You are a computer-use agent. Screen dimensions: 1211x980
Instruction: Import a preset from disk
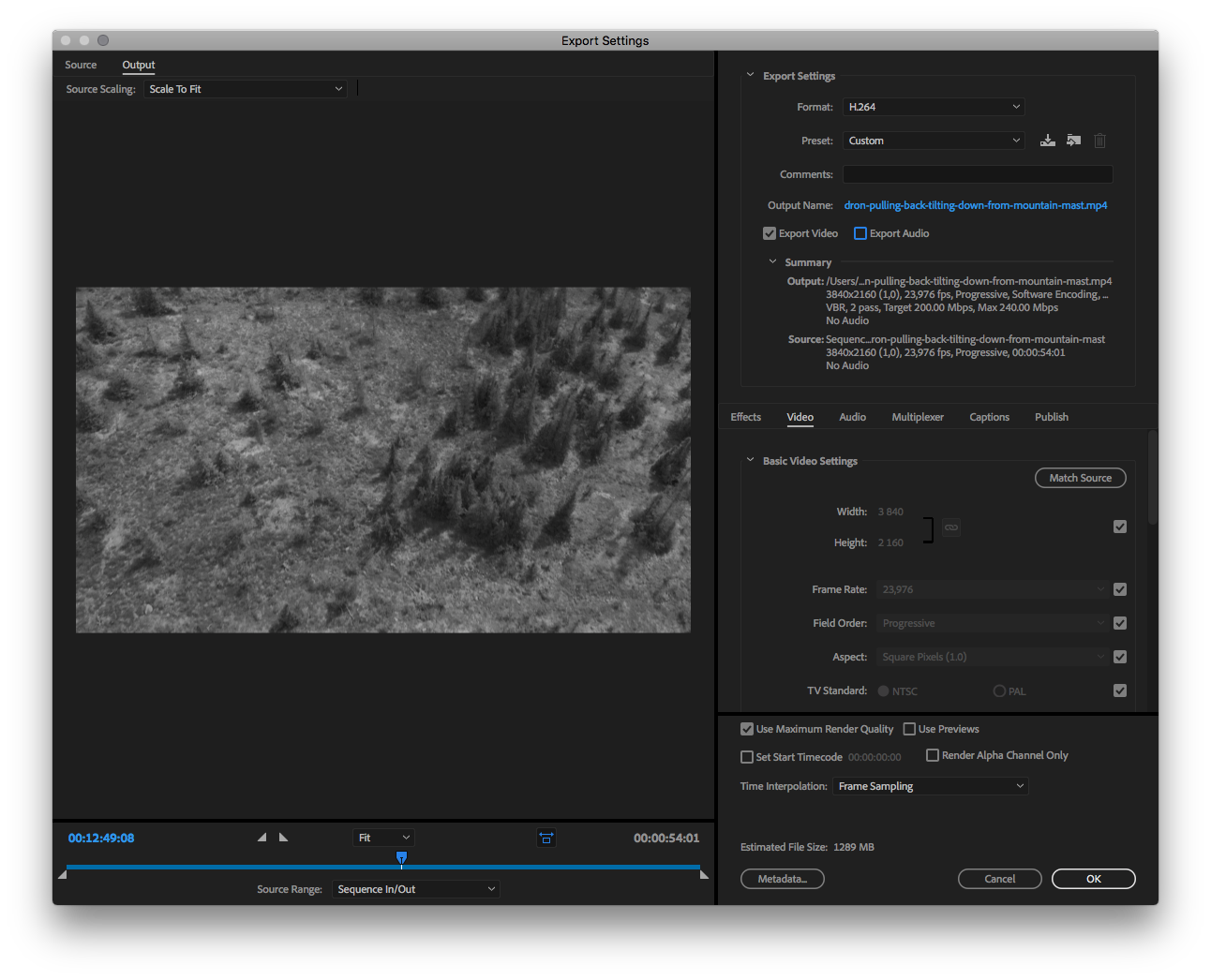coord(1073,140)
